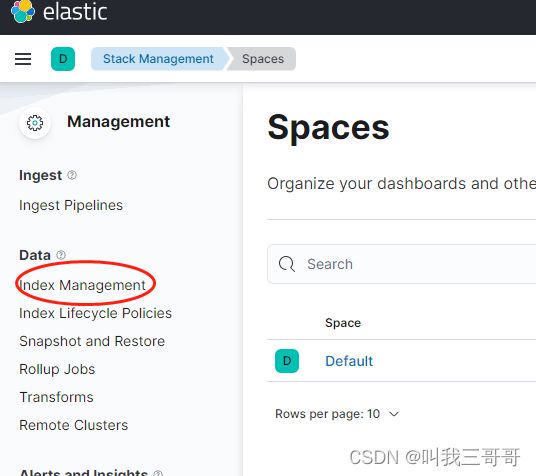This screenshot has height=476, width=536.
Task: Click the search magnifier icon
Action: [286, 264]
